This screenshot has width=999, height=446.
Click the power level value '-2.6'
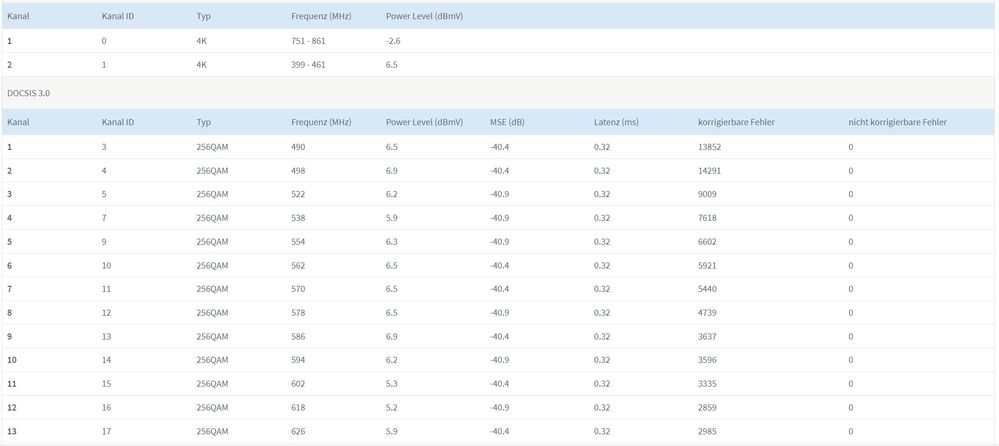click(x=392, y=41)
